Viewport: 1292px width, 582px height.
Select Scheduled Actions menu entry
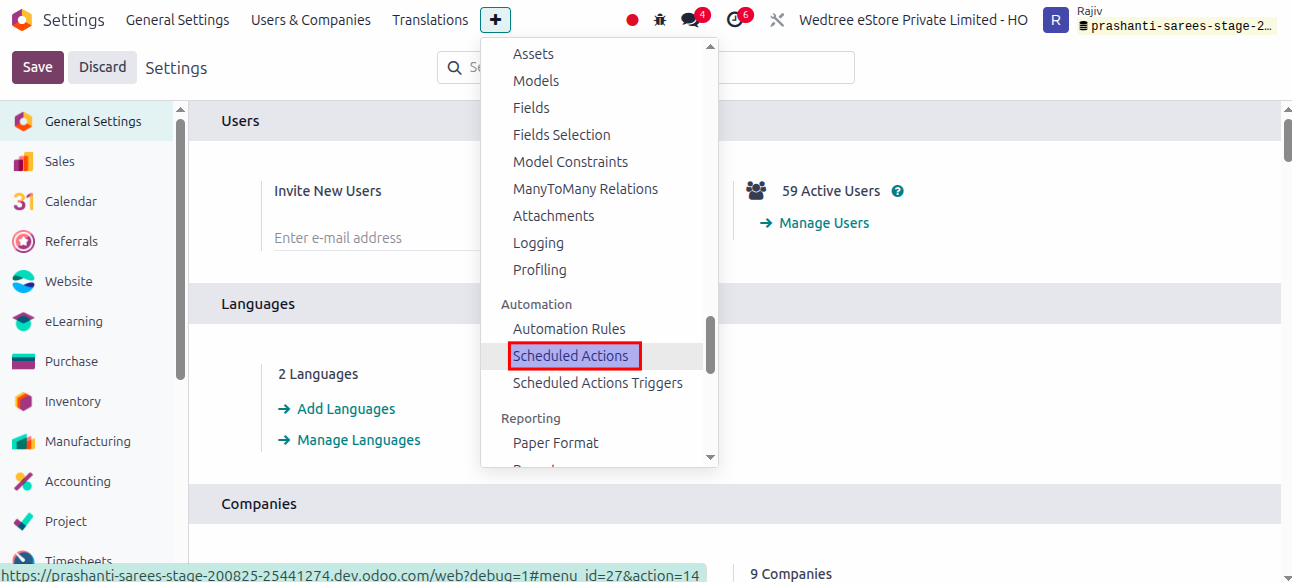tap(571, 356)
